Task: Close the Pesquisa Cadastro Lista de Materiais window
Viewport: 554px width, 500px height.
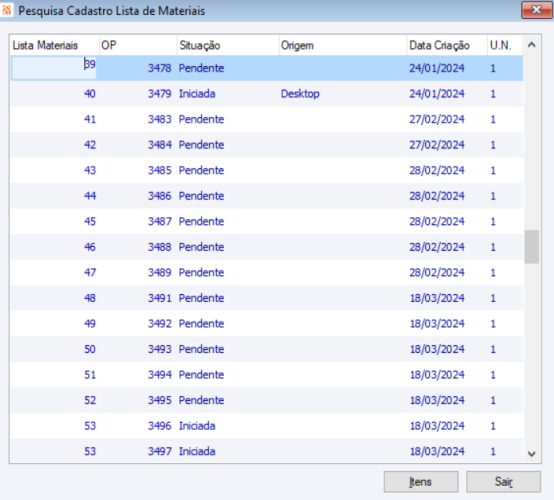Action: click(536, 10)
